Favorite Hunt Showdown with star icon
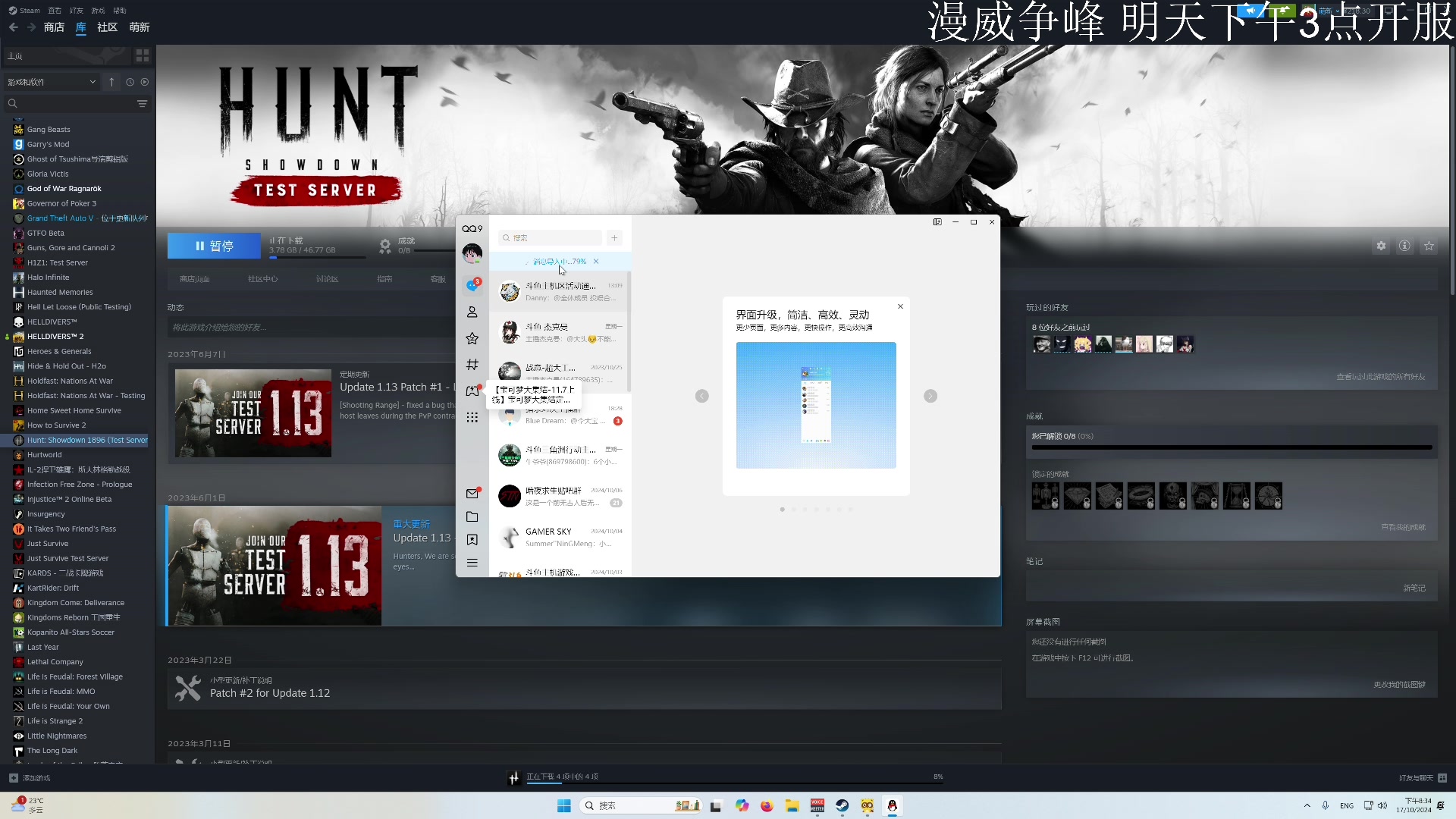1456x819 pixels. click(x=1429, y=246)
